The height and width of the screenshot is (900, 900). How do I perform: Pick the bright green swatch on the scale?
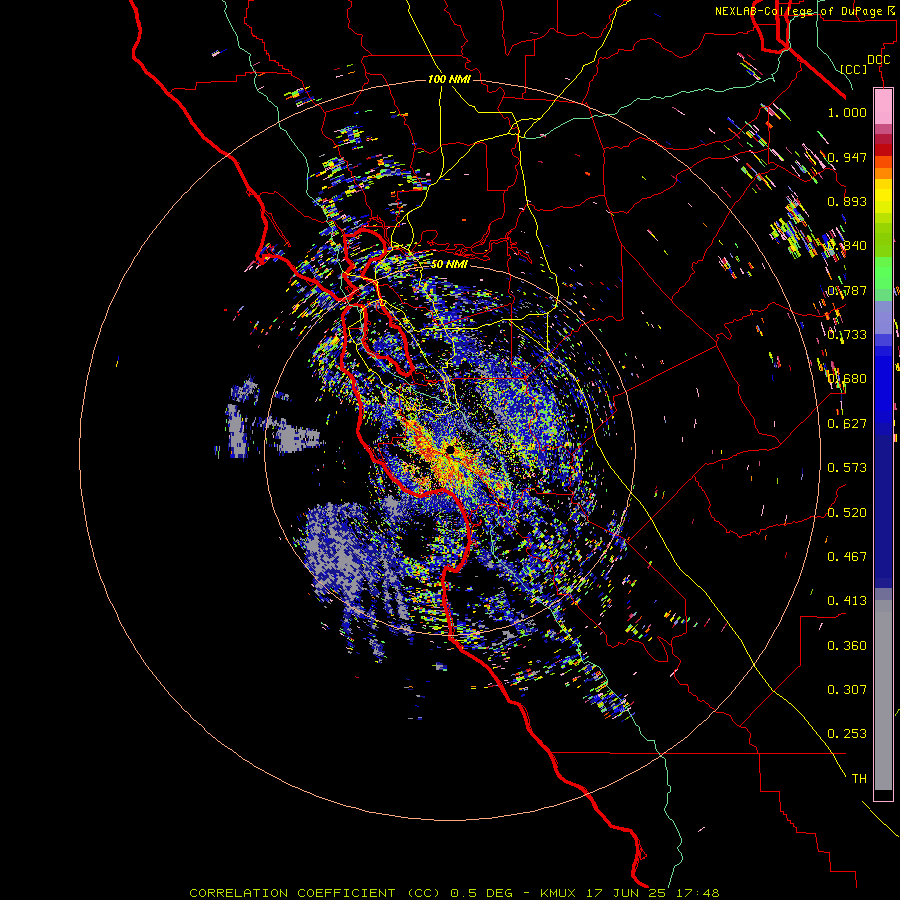[x=883, y=273]
